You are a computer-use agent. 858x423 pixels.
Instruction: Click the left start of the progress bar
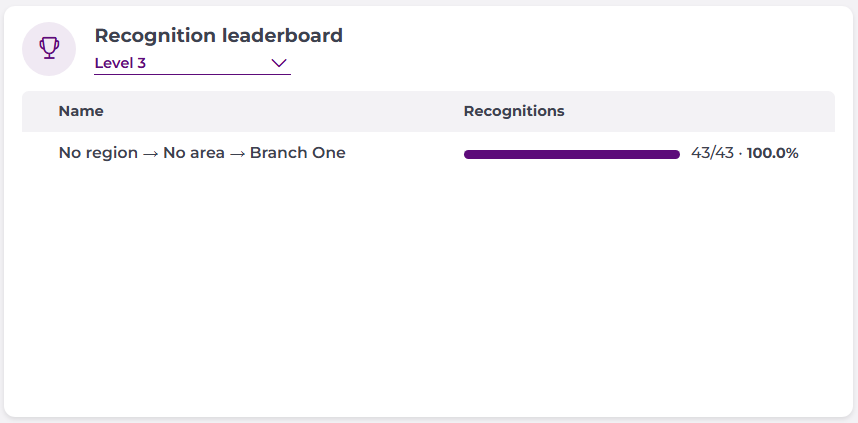(x=467, y=154)
